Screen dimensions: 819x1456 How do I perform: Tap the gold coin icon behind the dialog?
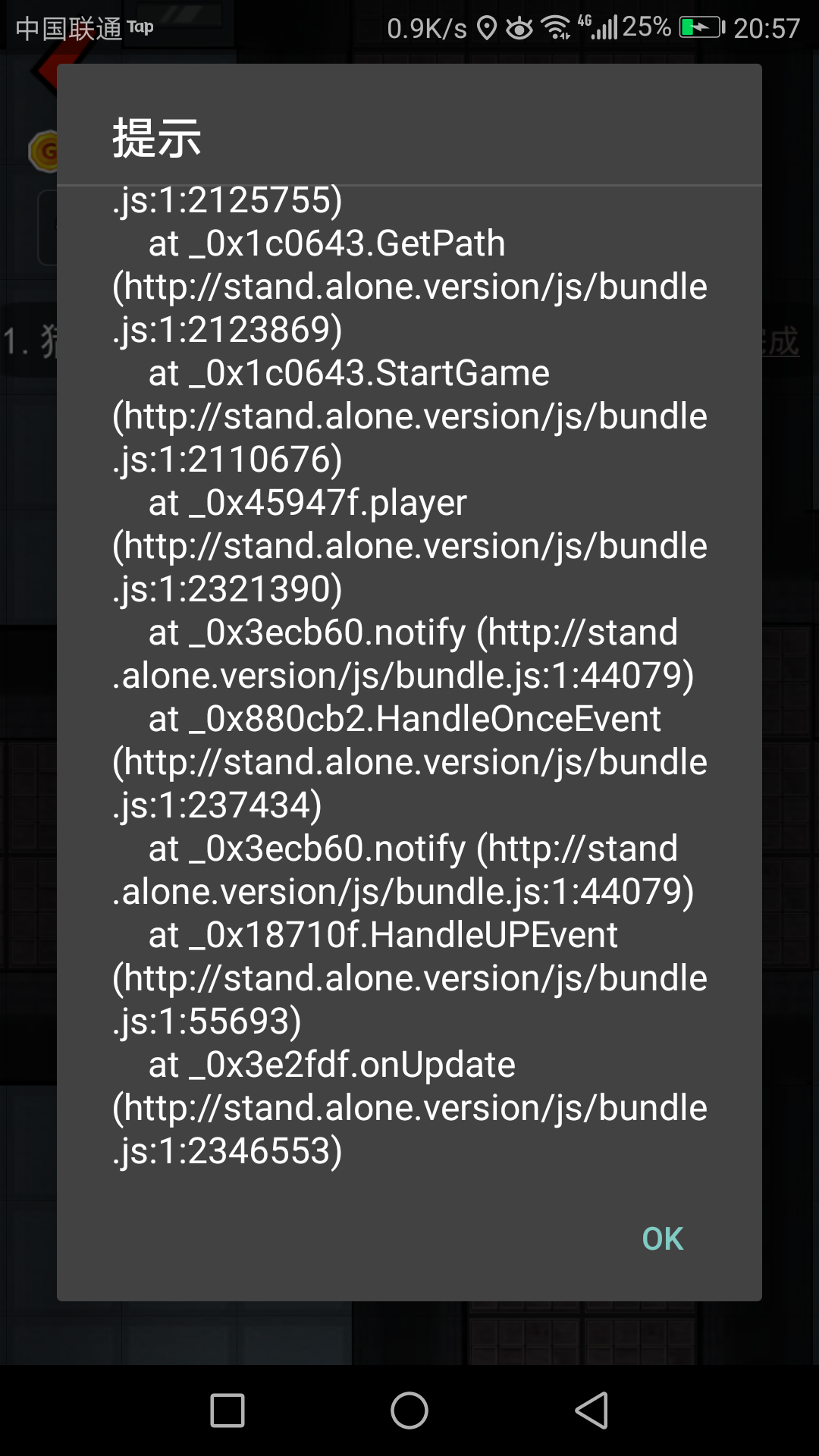(x=44, y=151)
